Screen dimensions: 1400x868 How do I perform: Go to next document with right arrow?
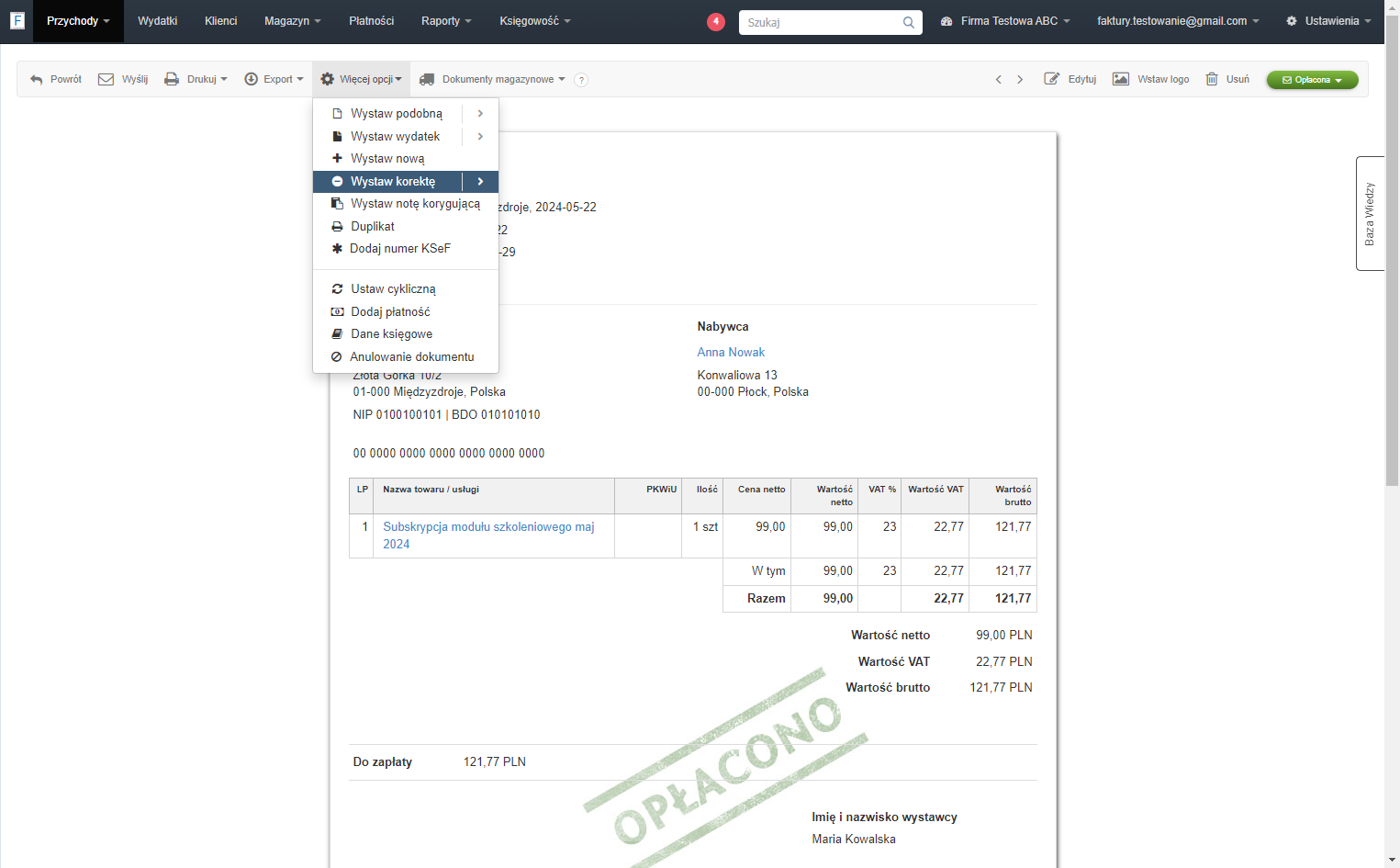[1020, 80]
